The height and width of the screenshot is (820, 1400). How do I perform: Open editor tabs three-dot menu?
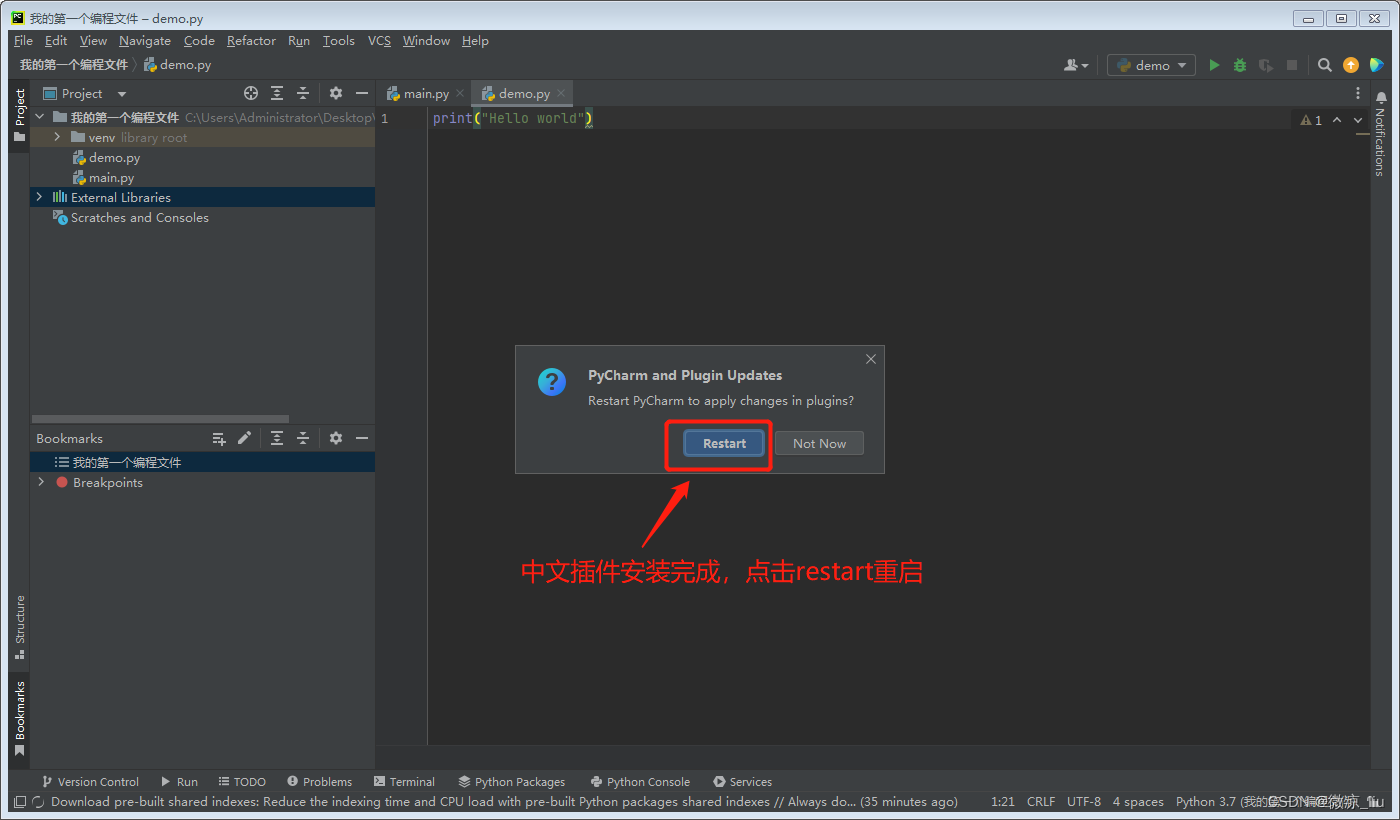(x=1358, y=93)
